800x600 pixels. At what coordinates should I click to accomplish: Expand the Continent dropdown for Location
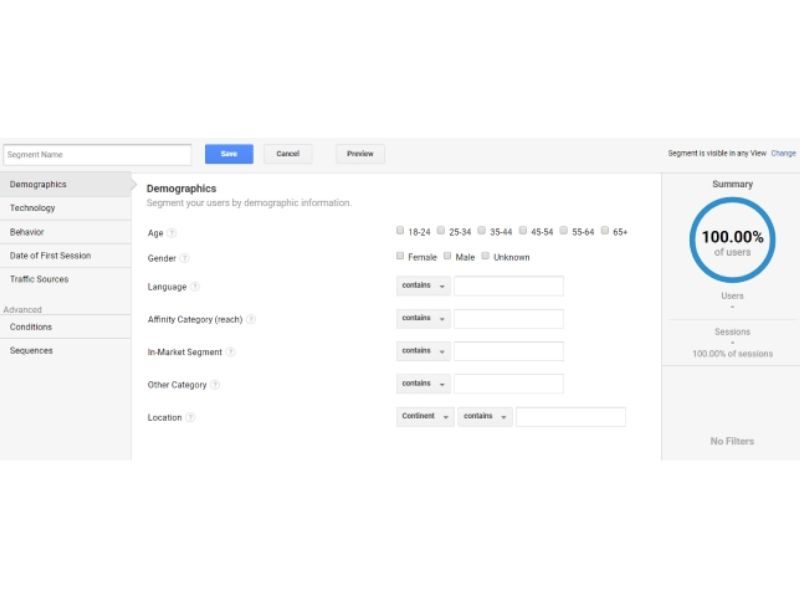[x=425, y=417]
